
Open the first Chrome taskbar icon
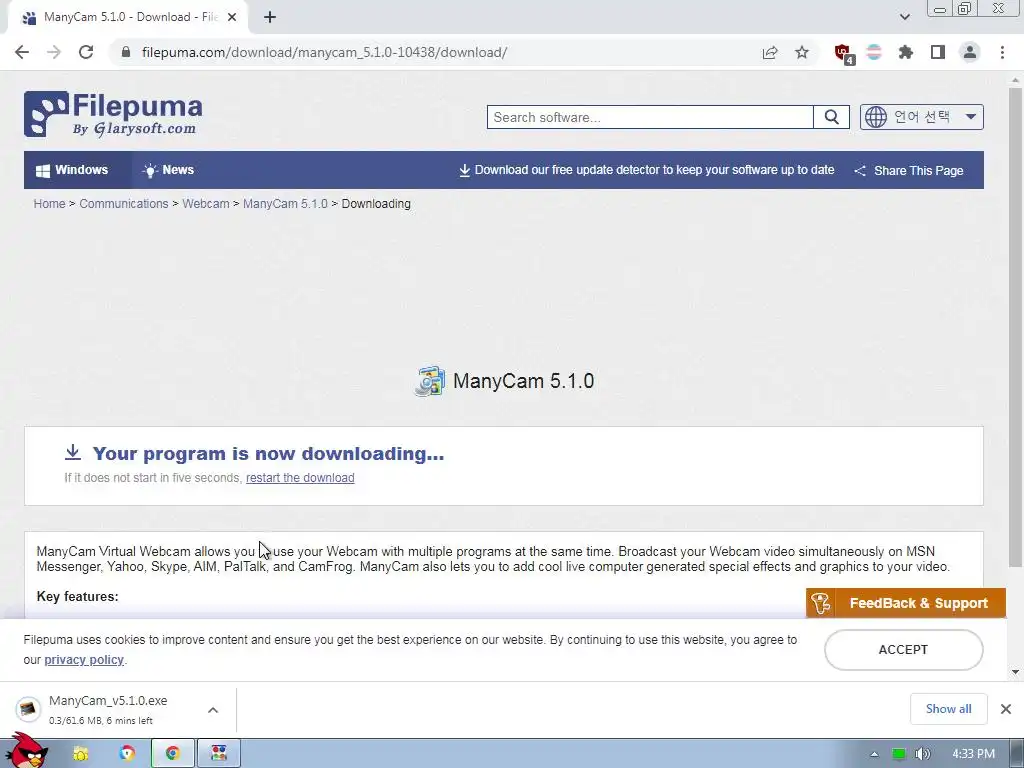point(127,754)
